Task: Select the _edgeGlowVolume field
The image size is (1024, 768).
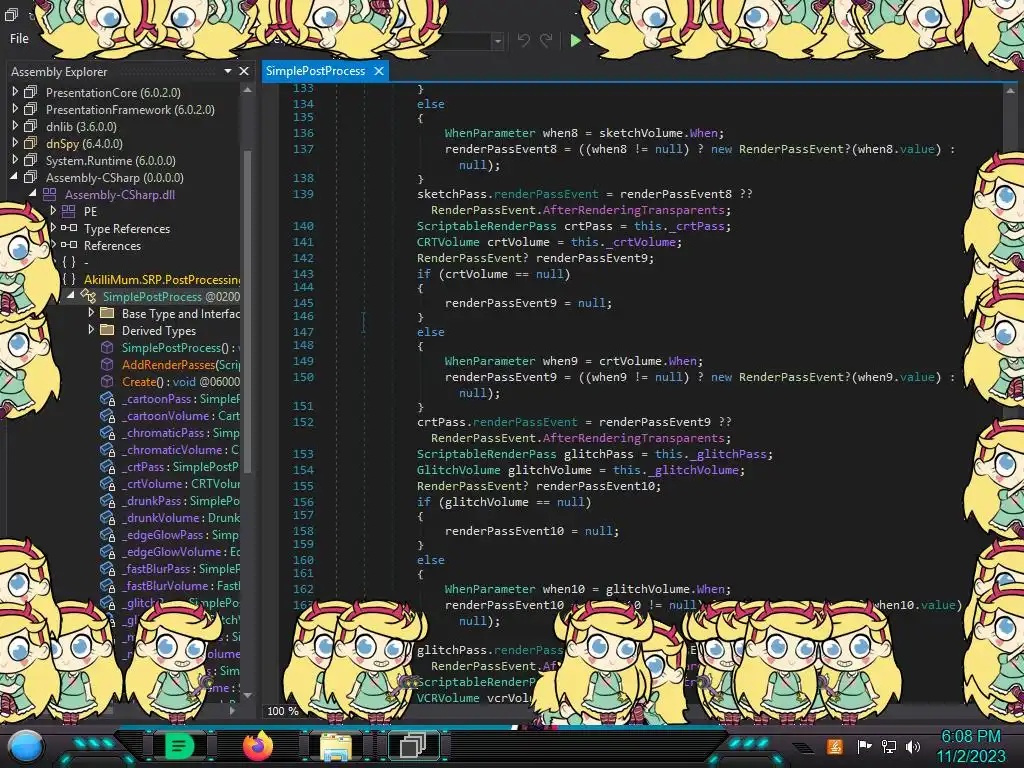Action: point(180,551)
